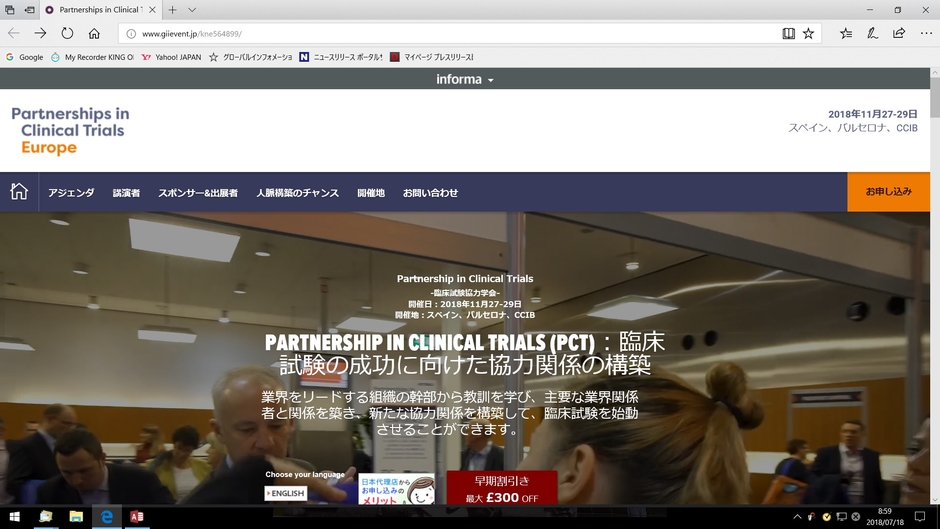Screen dimensions: 940x529
Task: Go to site home via house icon
Action: (19, 191)
